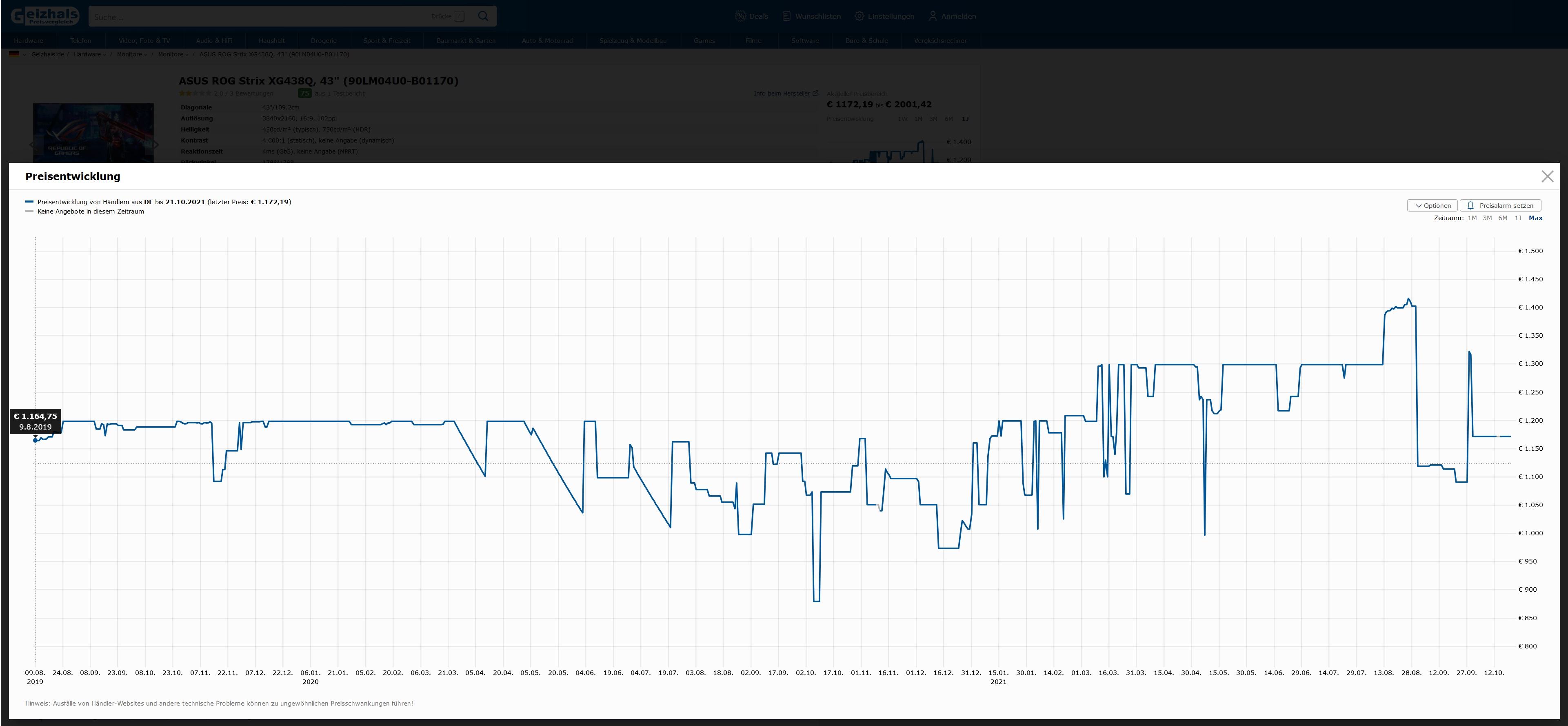Click the bell icon in Preisalarm setzen
Screen dimensions: 1568x726
point(1470,206)
